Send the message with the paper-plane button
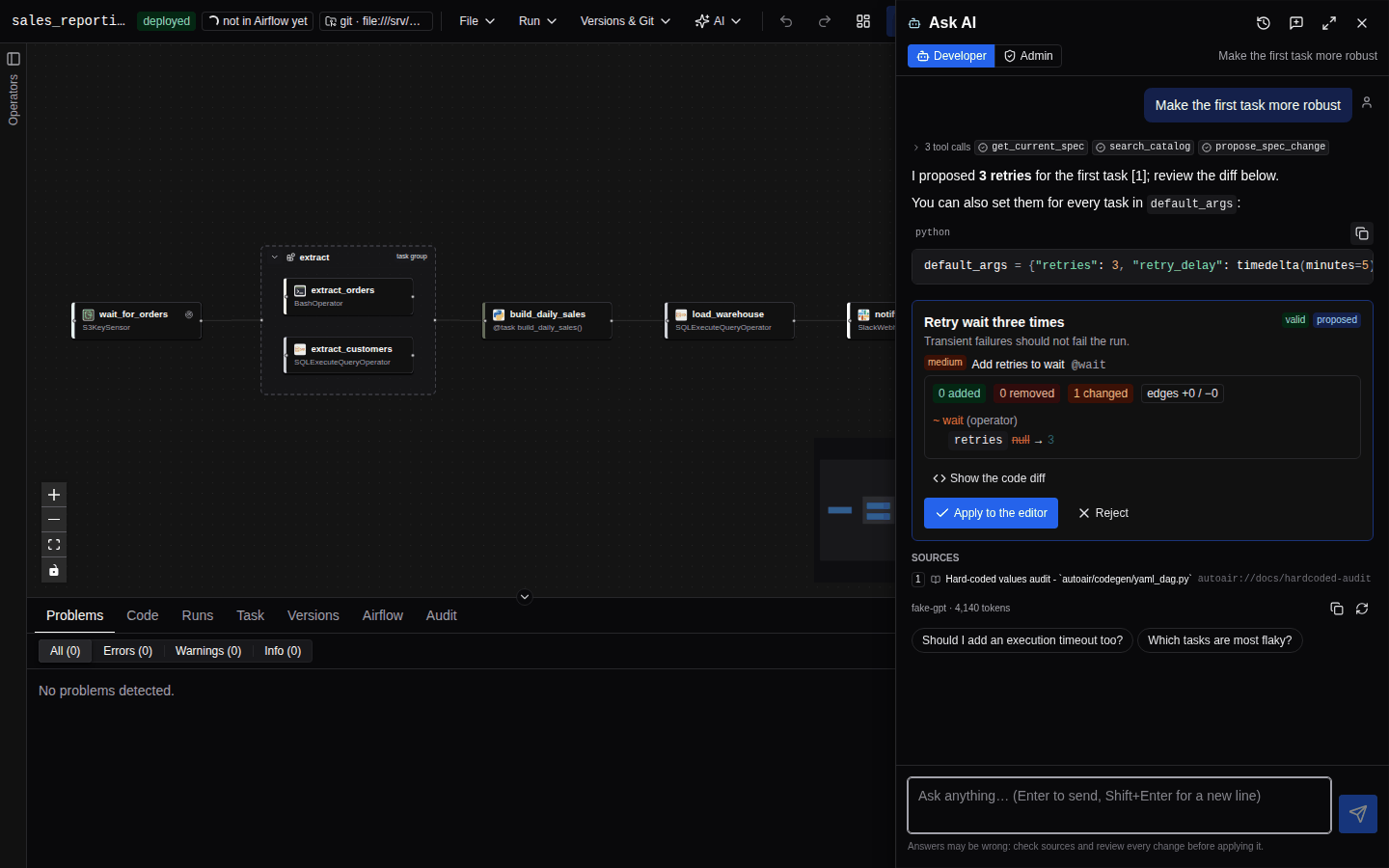 pyautogui.click(x=1358, y=814)
